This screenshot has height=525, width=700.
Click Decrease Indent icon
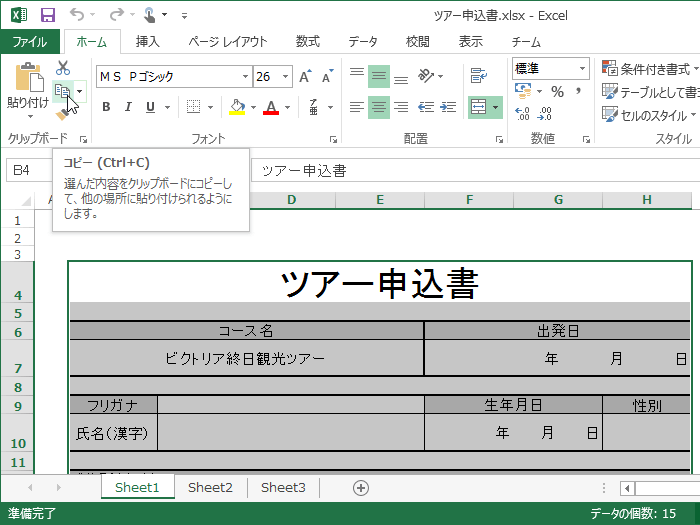tap(425, 107)
